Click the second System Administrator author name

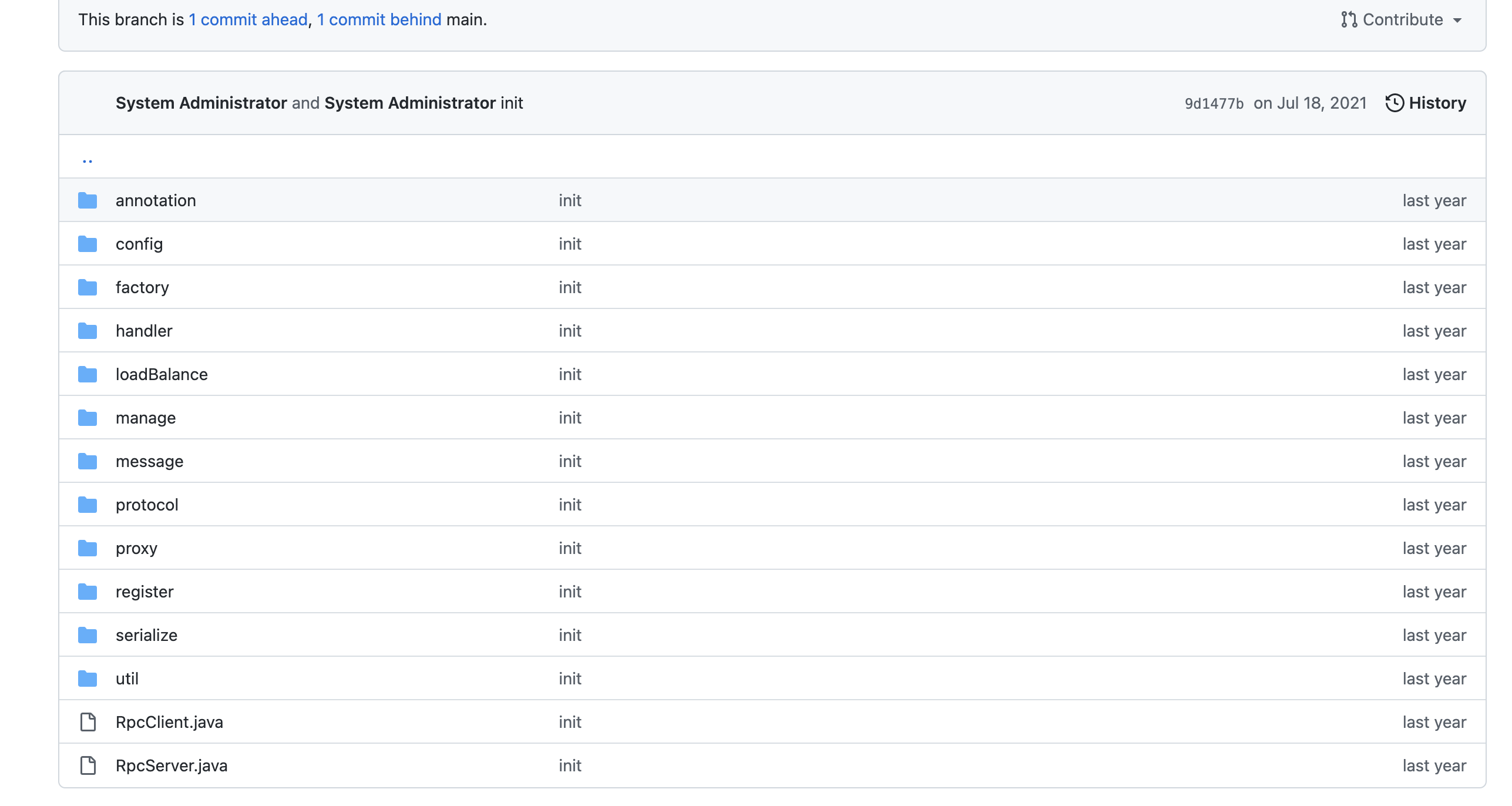410,103
